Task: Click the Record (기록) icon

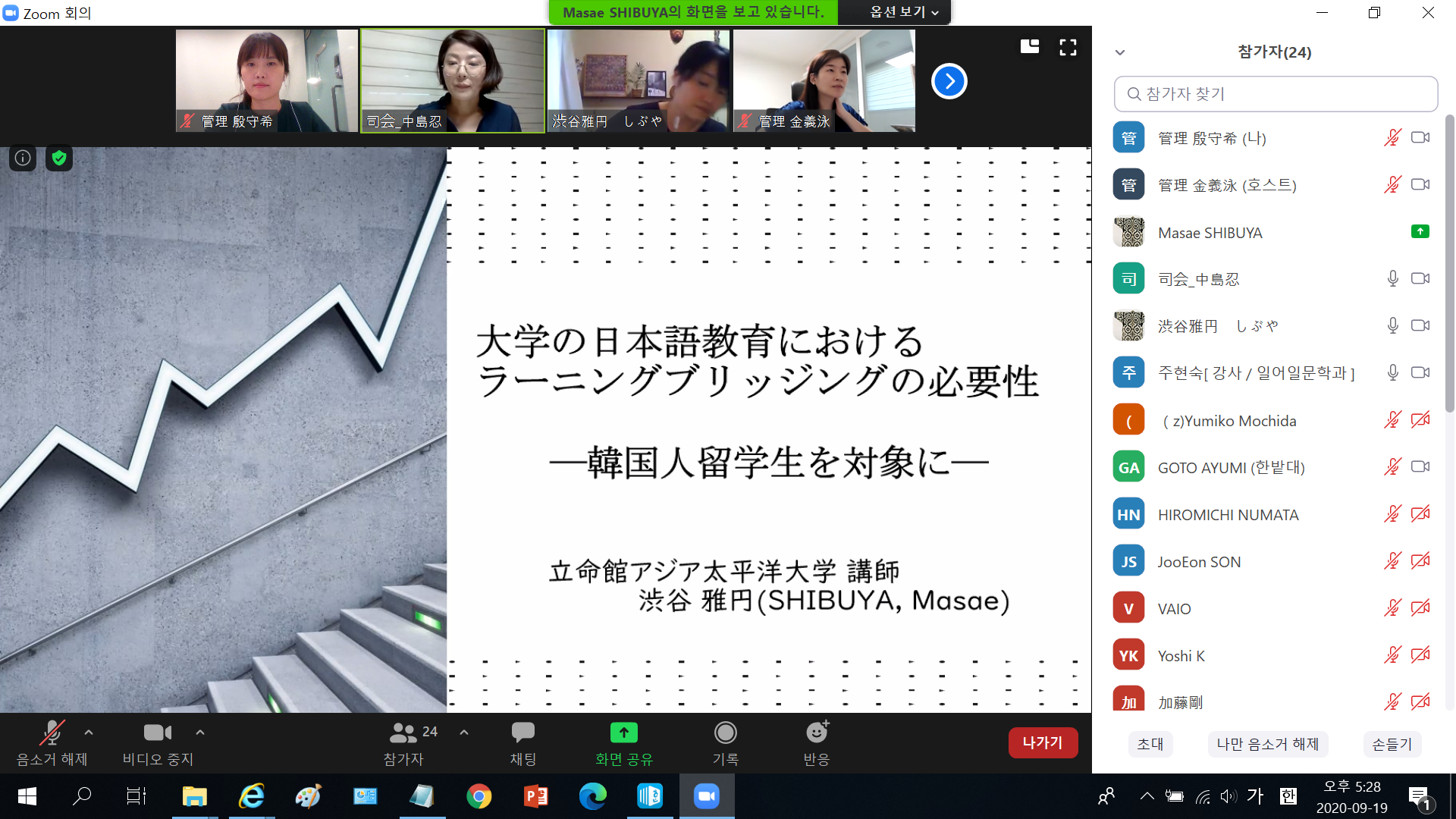Action: [725, 733]
